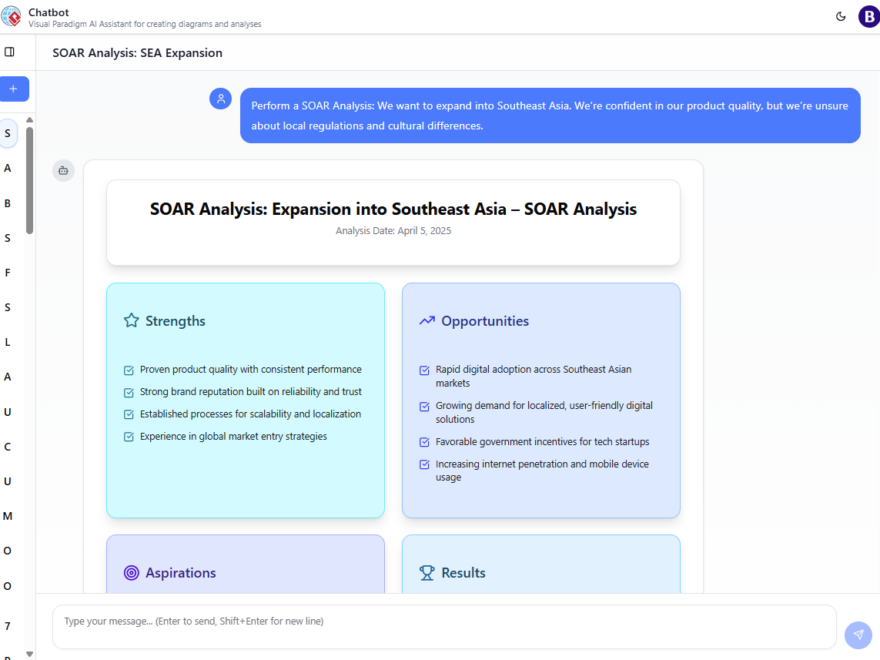Toggle the checkbox next to Proven product quality
Viewport: 880px width, 660px height.
click(128, 369)
